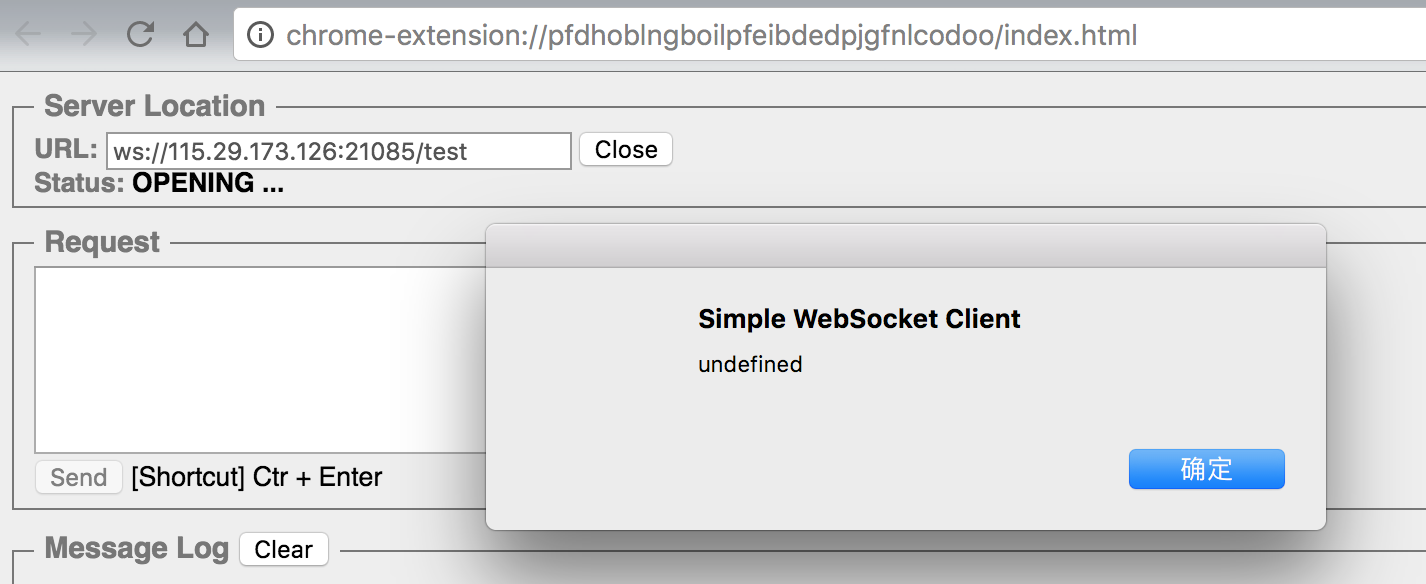Click the '[Shortcut] Ctr + Enter' hint

(x=256, y=477)
